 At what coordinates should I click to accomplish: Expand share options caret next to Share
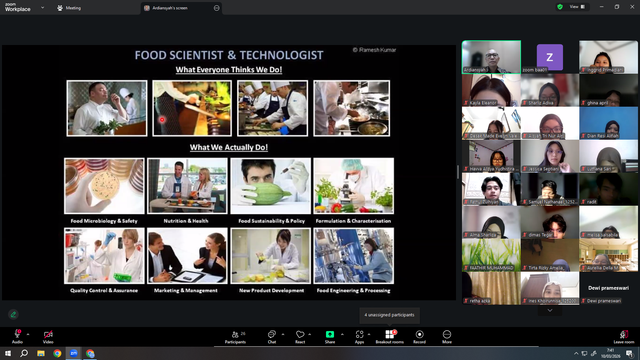point(342,334)
